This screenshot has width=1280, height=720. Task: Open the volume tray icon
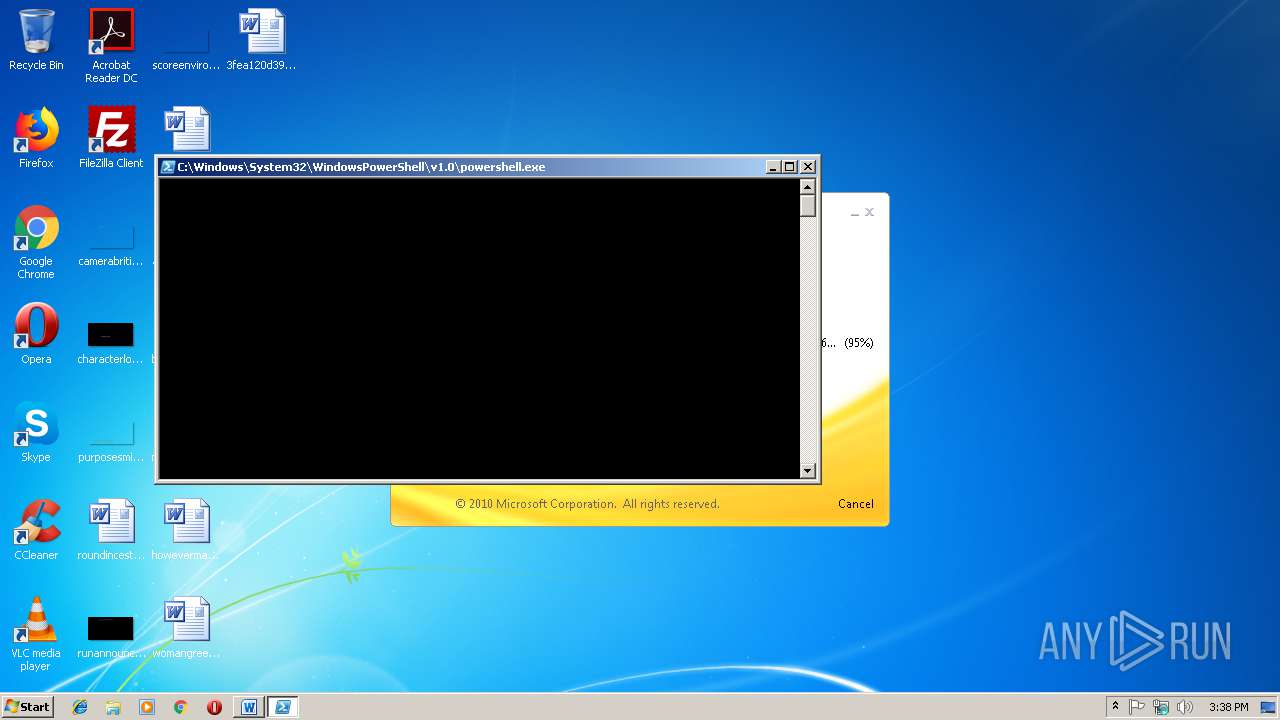[x=1185, y=707]
